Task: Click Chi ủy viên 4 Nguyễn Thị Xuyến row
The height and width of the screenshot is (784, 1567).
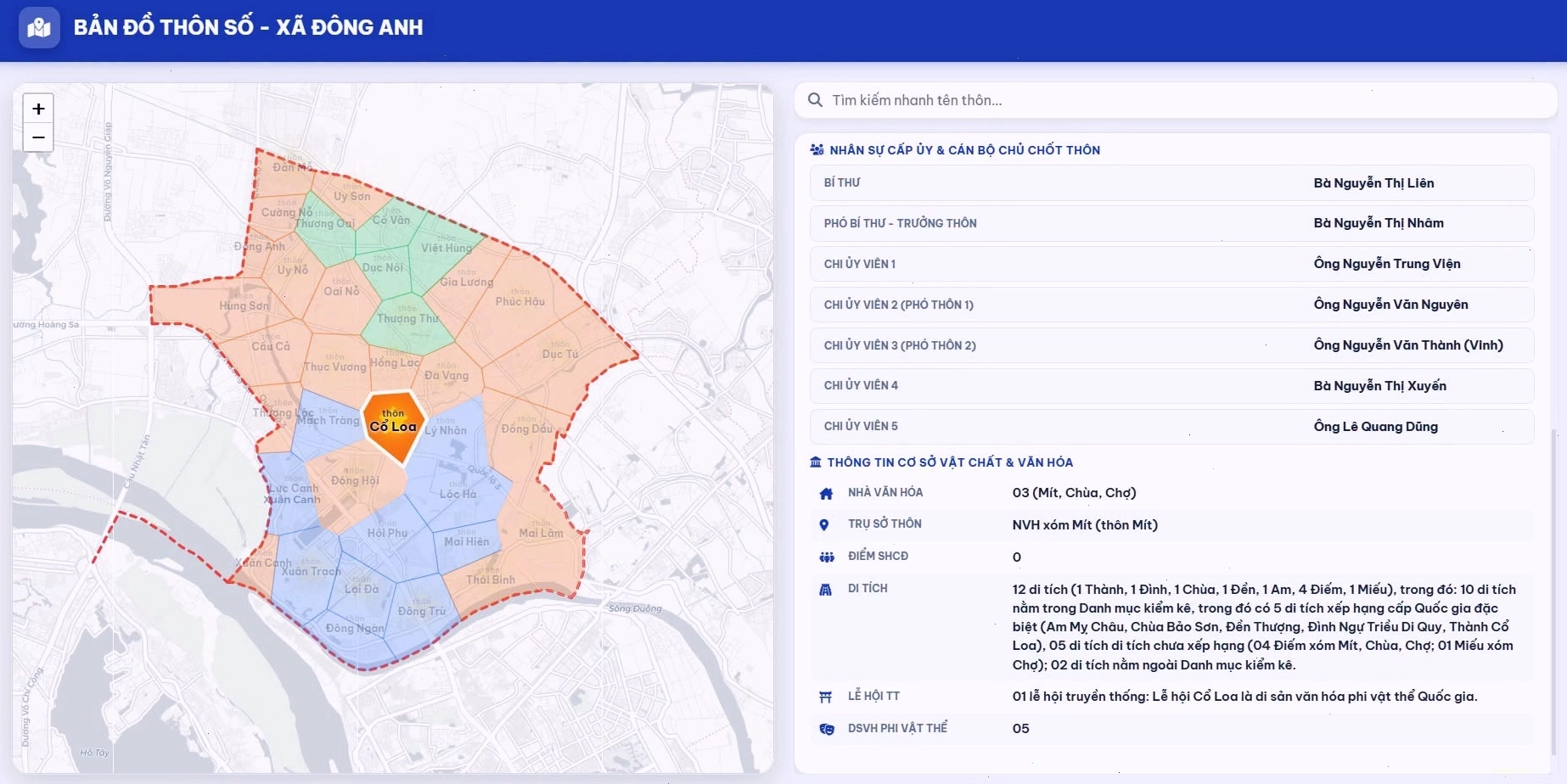Action: (1171, 386)
